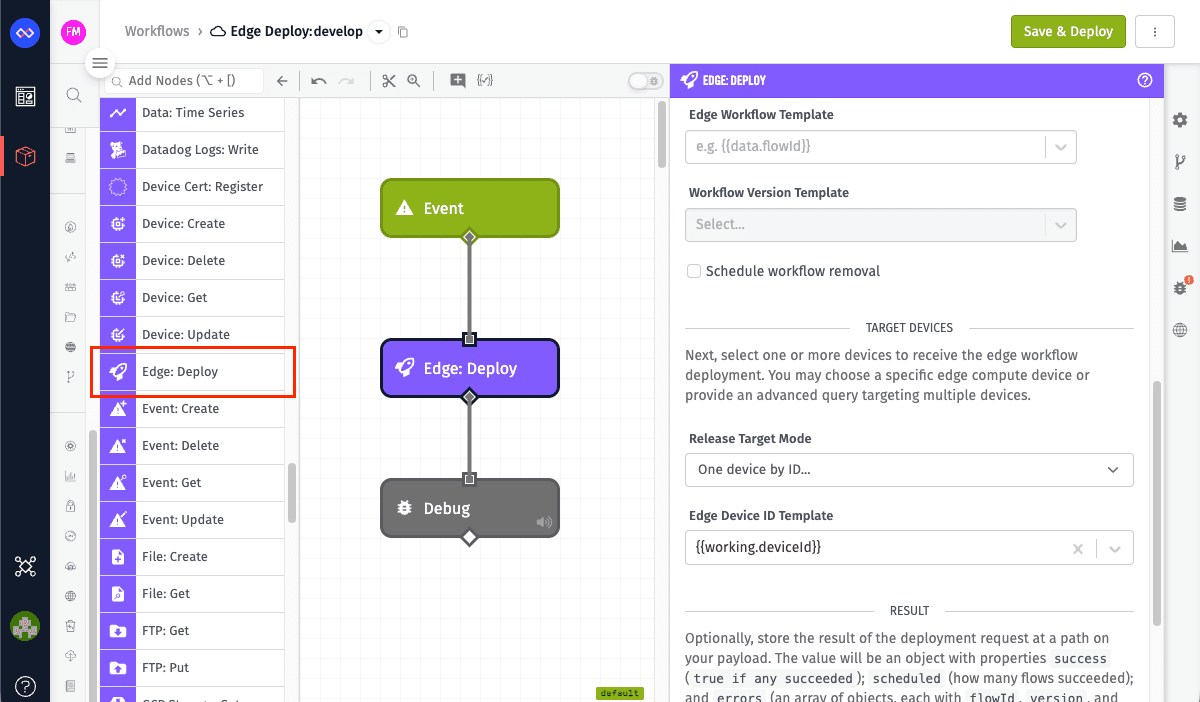The height and width of the screenshot is (702, 1200).
Task: Select Data: Time Series in palette
Action: click(192, 113)
